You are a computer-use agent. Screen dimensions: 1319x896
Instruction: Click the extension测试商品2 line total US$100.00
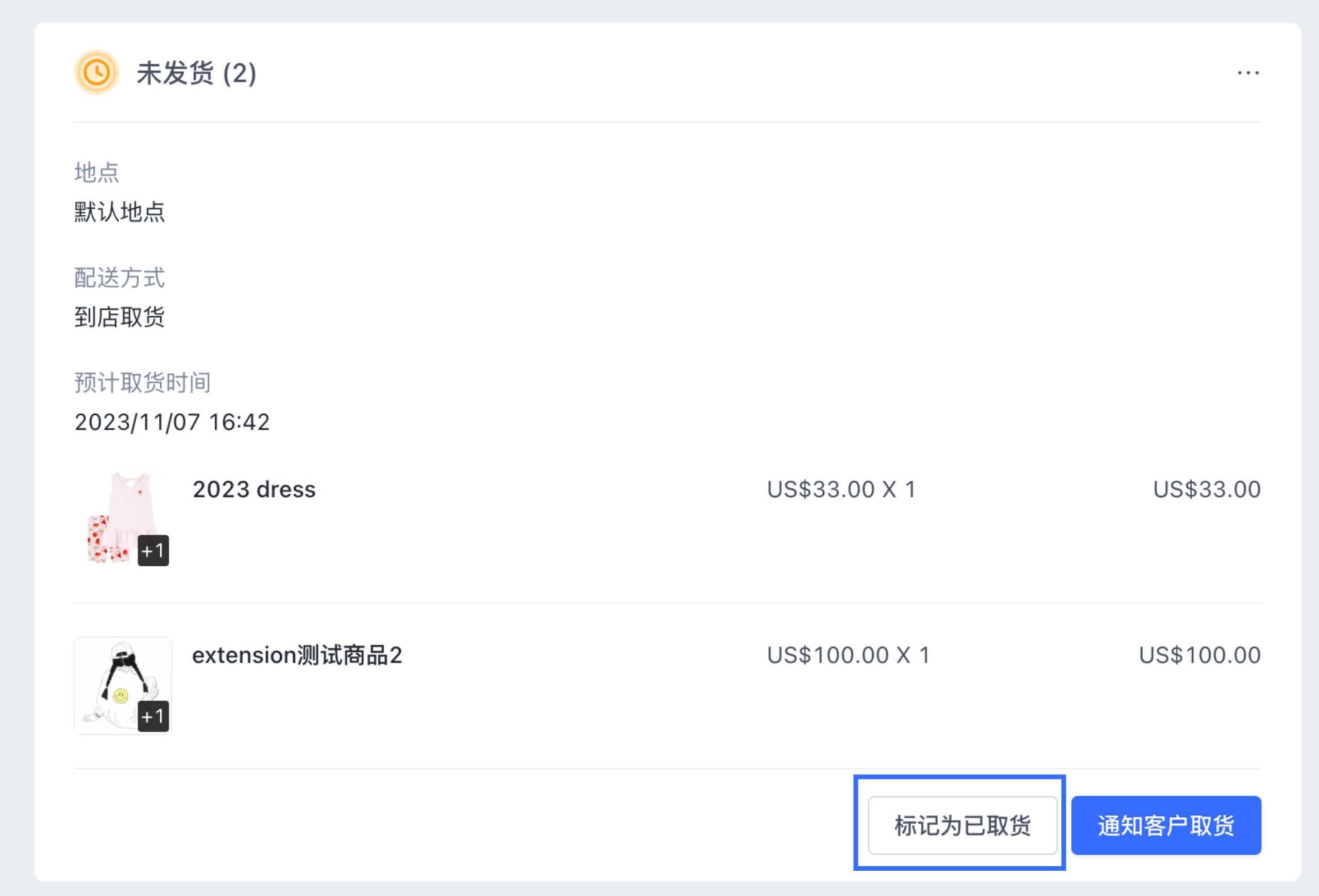1199,655
